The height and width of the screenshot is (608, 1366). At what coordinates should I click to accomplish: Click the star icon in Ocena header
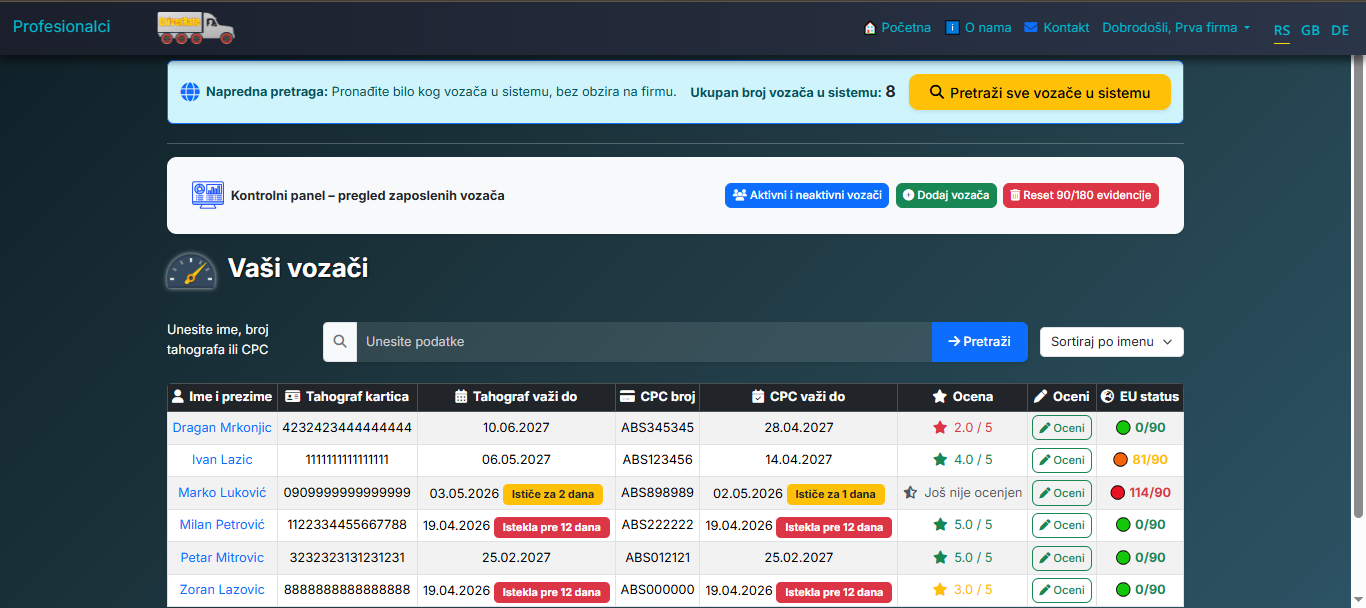[x=940, y=396]
